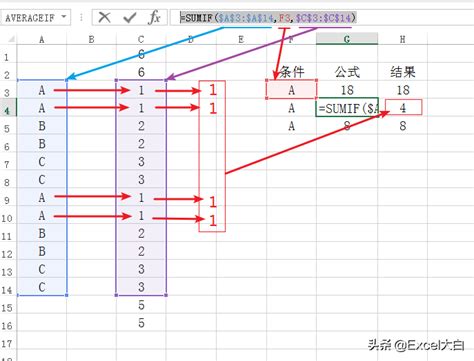Click cell C8 showing 3

pyautogui.click(x=141, y=180)
